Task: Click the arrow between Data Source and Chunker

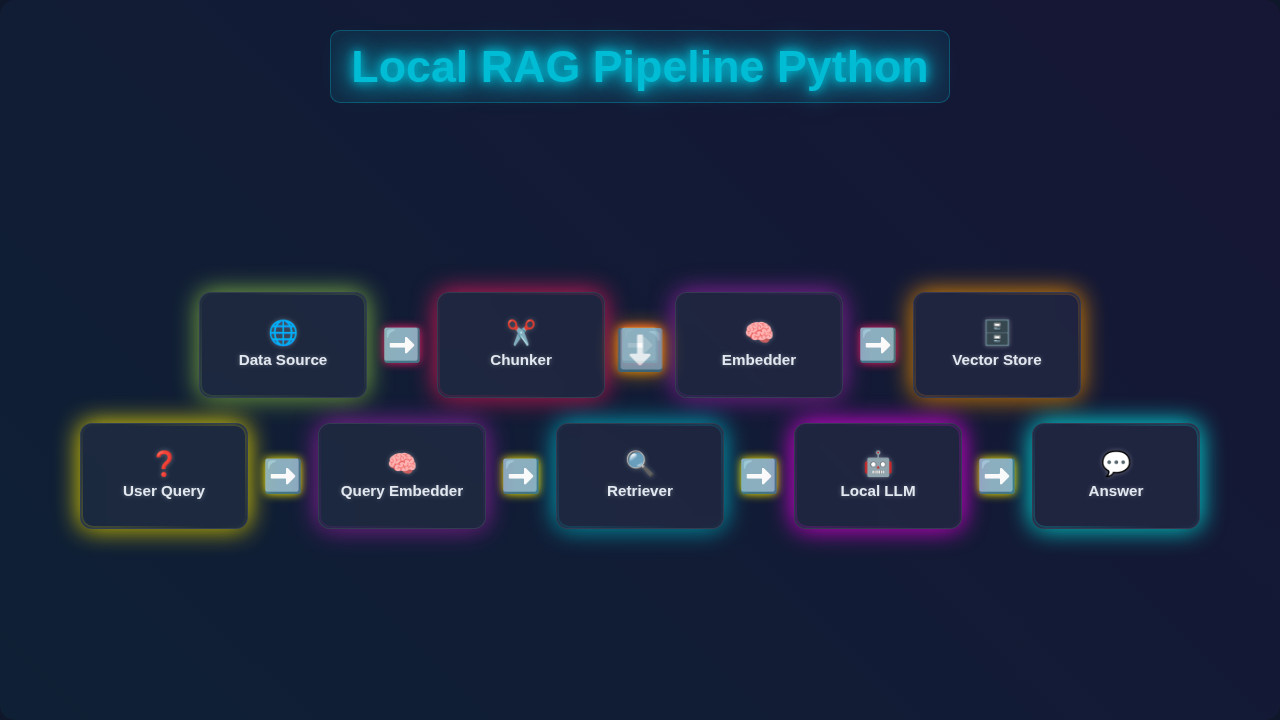Action: coord(401,344)
